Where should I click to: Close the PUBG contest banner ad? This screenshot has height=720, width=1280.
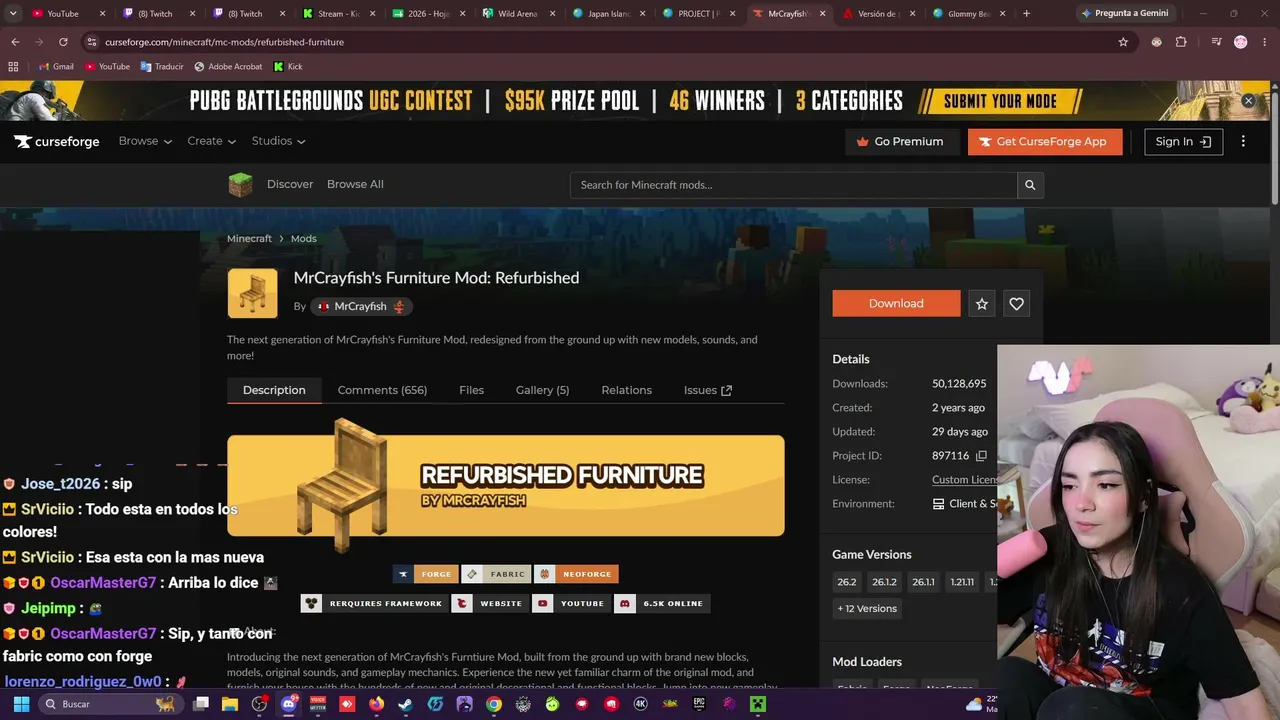click(x=1248, y=101)
